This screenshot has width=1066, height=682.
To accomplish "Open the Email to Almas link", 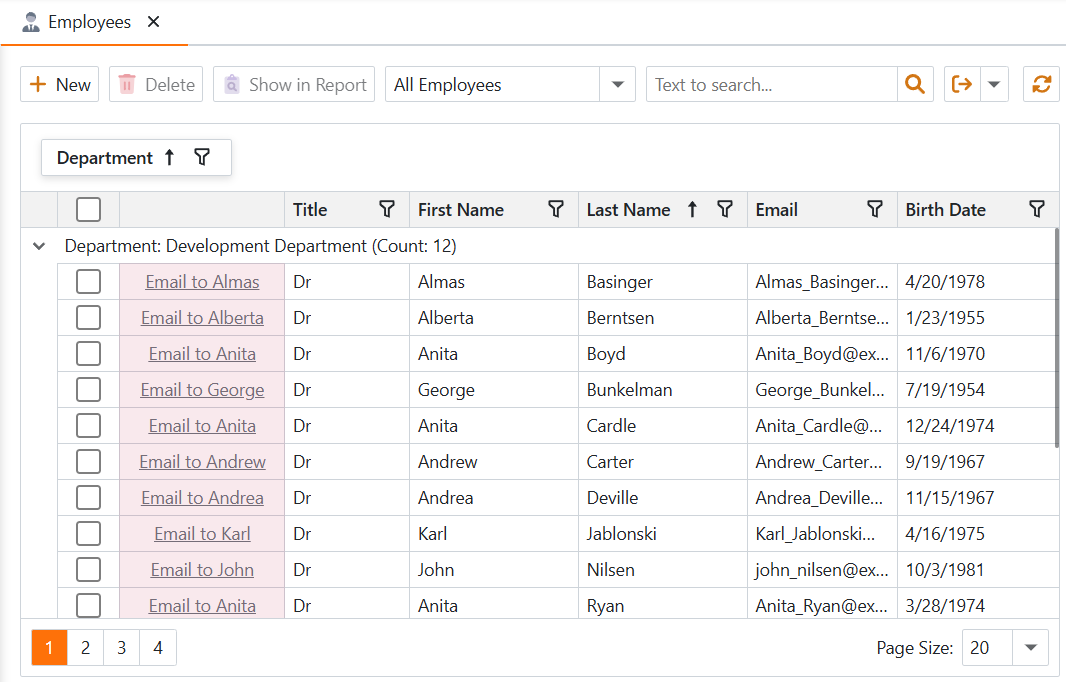I will tap(202, 282).
